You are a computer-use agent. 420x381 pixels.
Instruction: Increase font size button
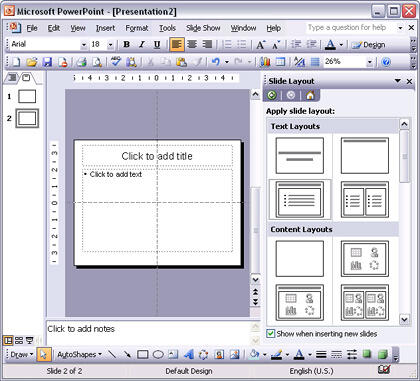click(x=261, y=45)
